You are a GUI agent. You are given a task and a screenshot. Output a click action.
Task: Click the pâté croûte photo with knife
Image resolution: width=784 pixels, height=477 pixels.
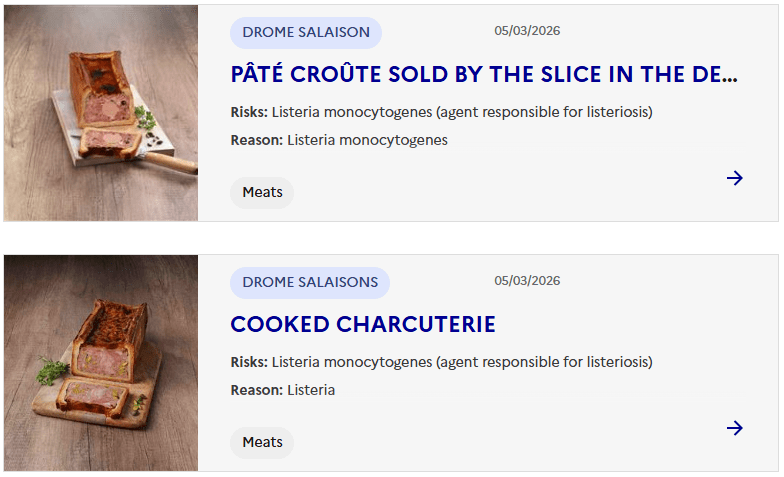pyautogui.click(x=101, y=113)
